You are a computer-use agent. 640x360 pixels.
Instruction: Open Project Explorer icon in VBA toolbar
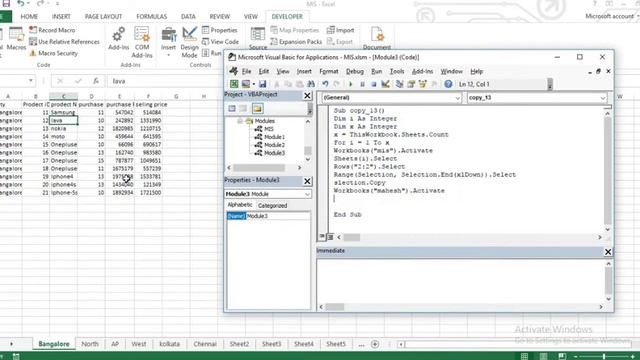point(399,84)
